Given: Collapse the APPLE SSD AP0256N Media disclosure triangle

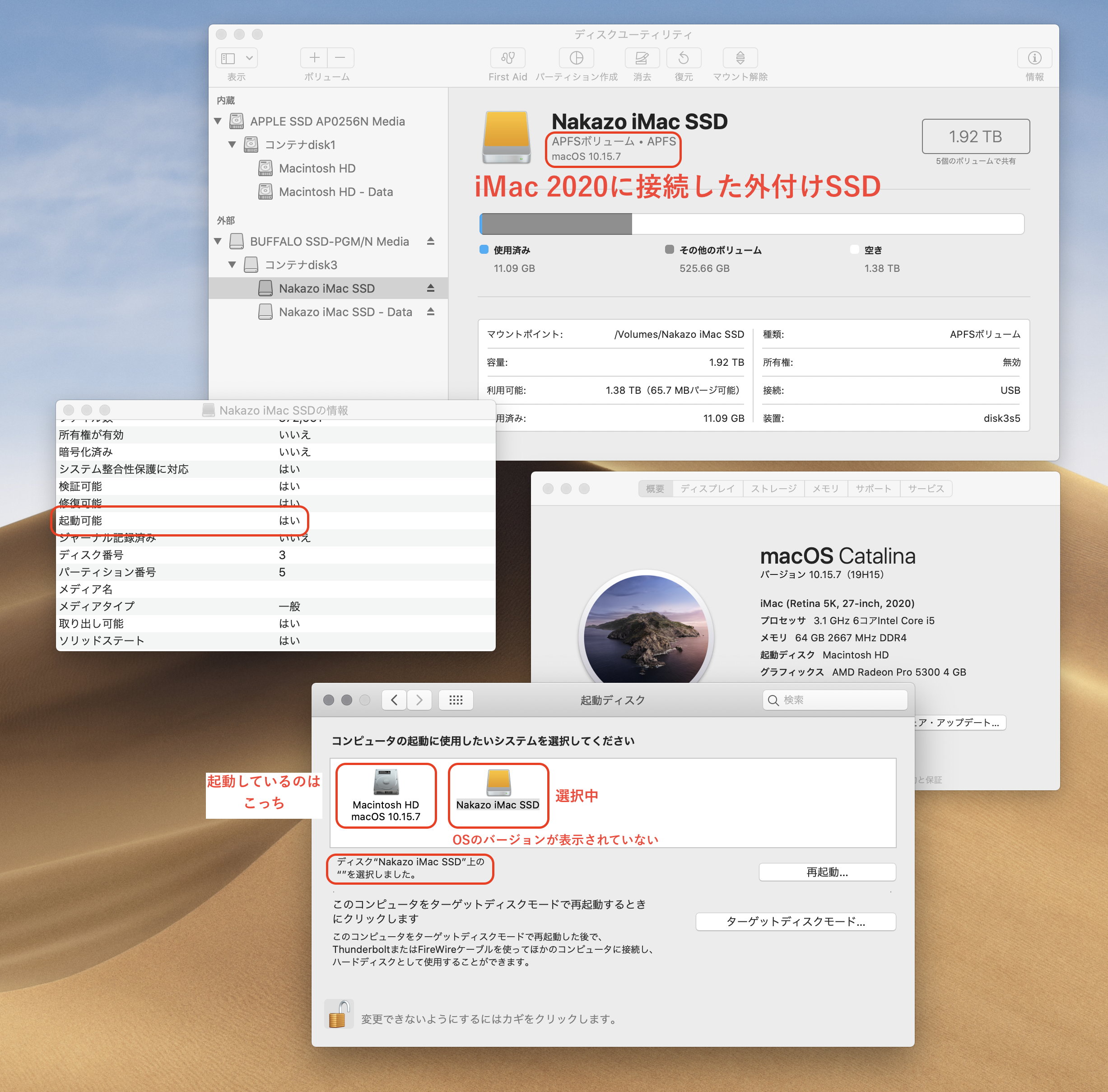Looking at the screenshot, I should coord(218,121).
